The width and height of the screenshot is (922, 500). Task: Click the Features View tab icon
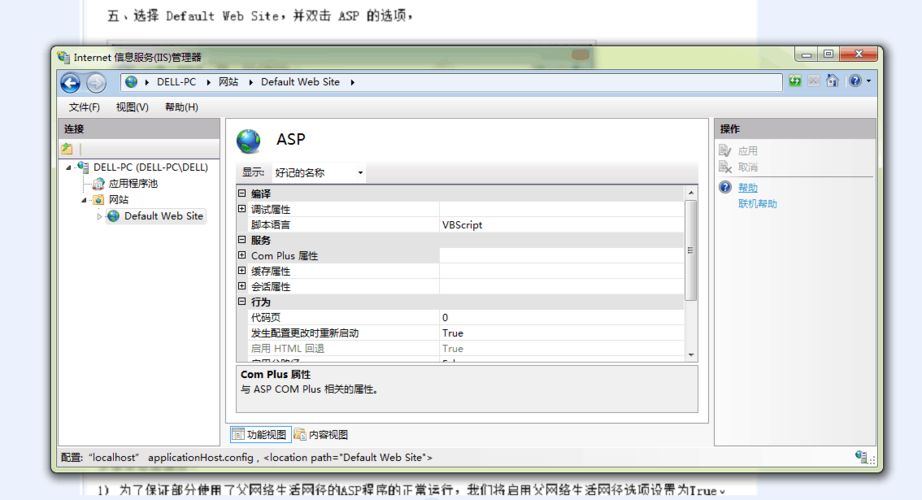coord(238,434)
